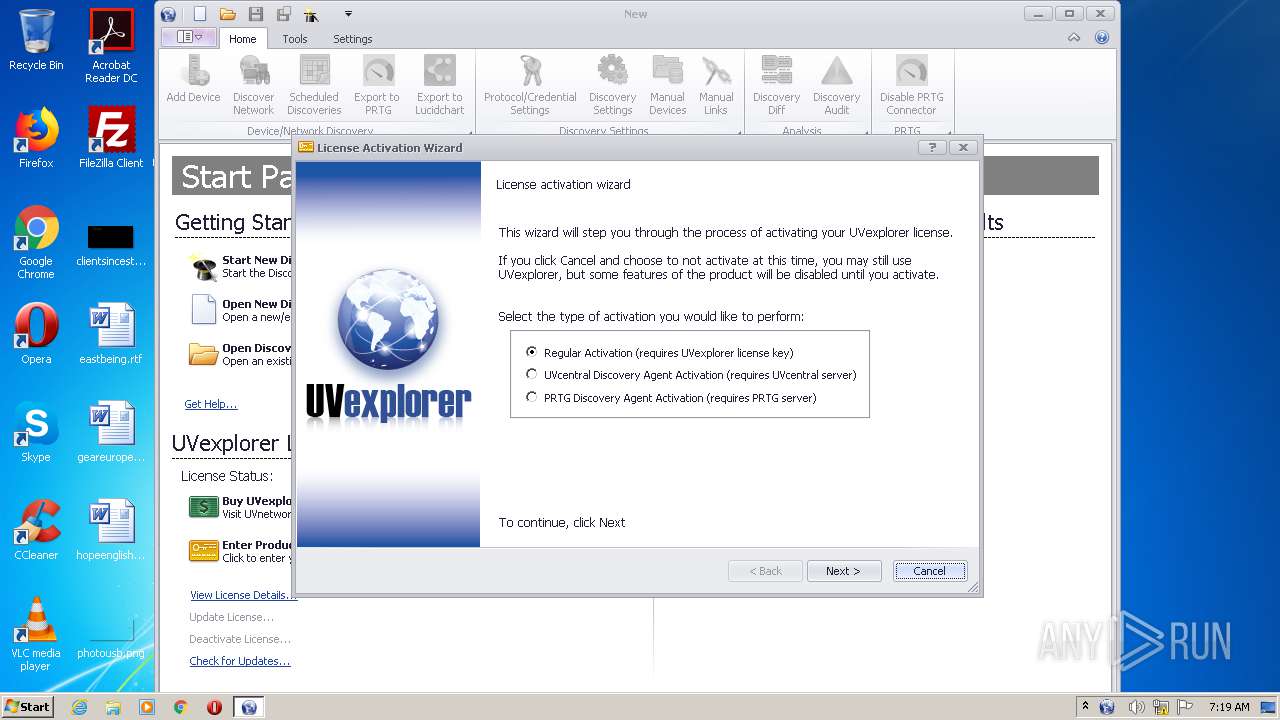Select UVcentral Discovery Agent Activation option
Image resolution: width=1280 pixels, height=720 pixels.
point(532,374)
